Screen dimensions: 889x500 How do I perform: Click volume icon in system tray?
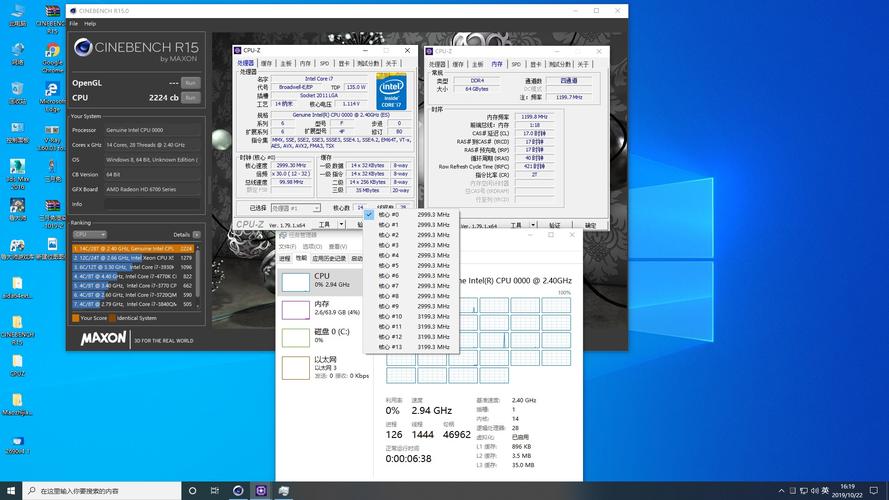[x=814, y=490]
